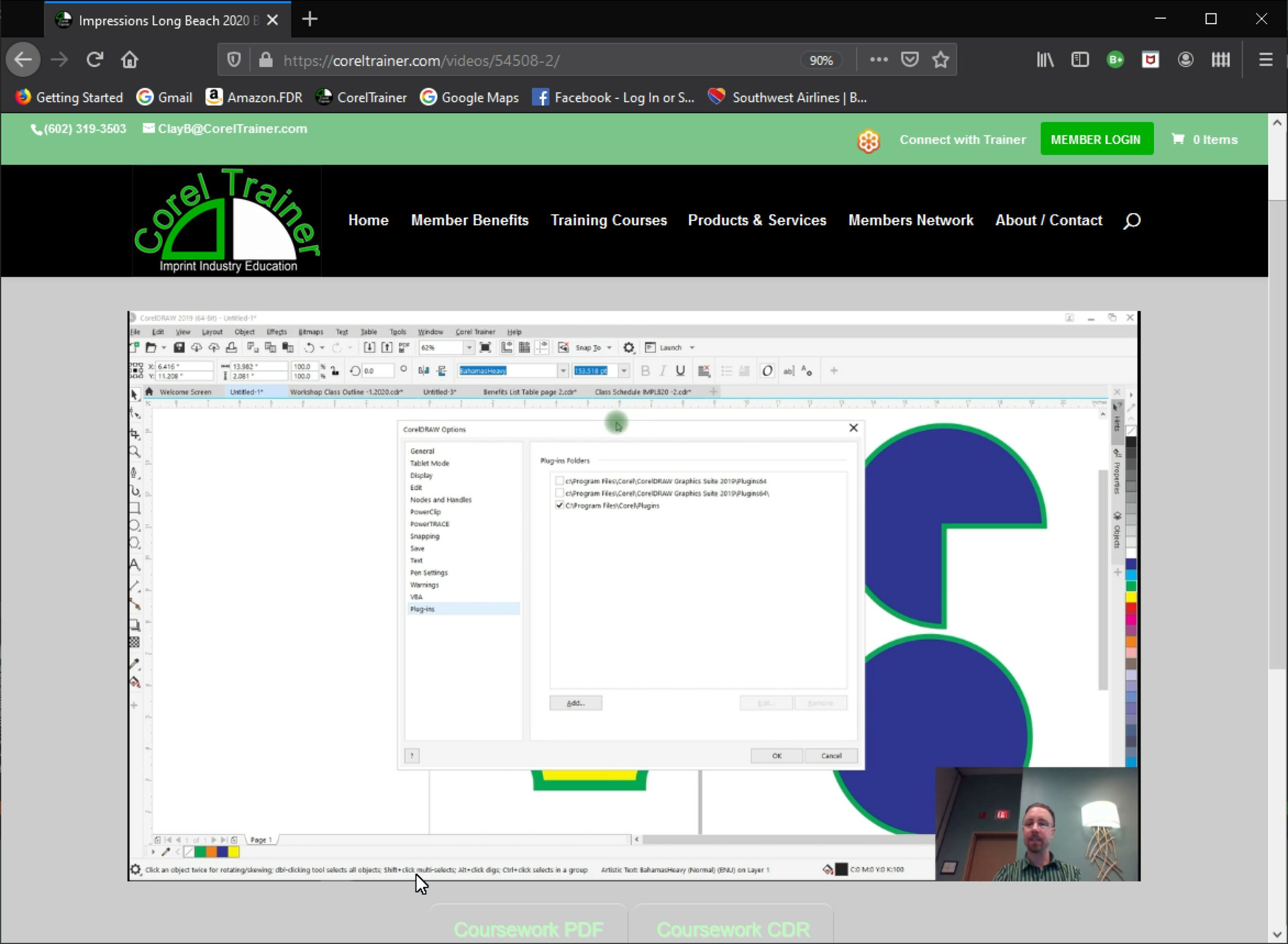The image size is (1288, 944).
Task: Expand Open file flyout arrow
Action: 163,347
